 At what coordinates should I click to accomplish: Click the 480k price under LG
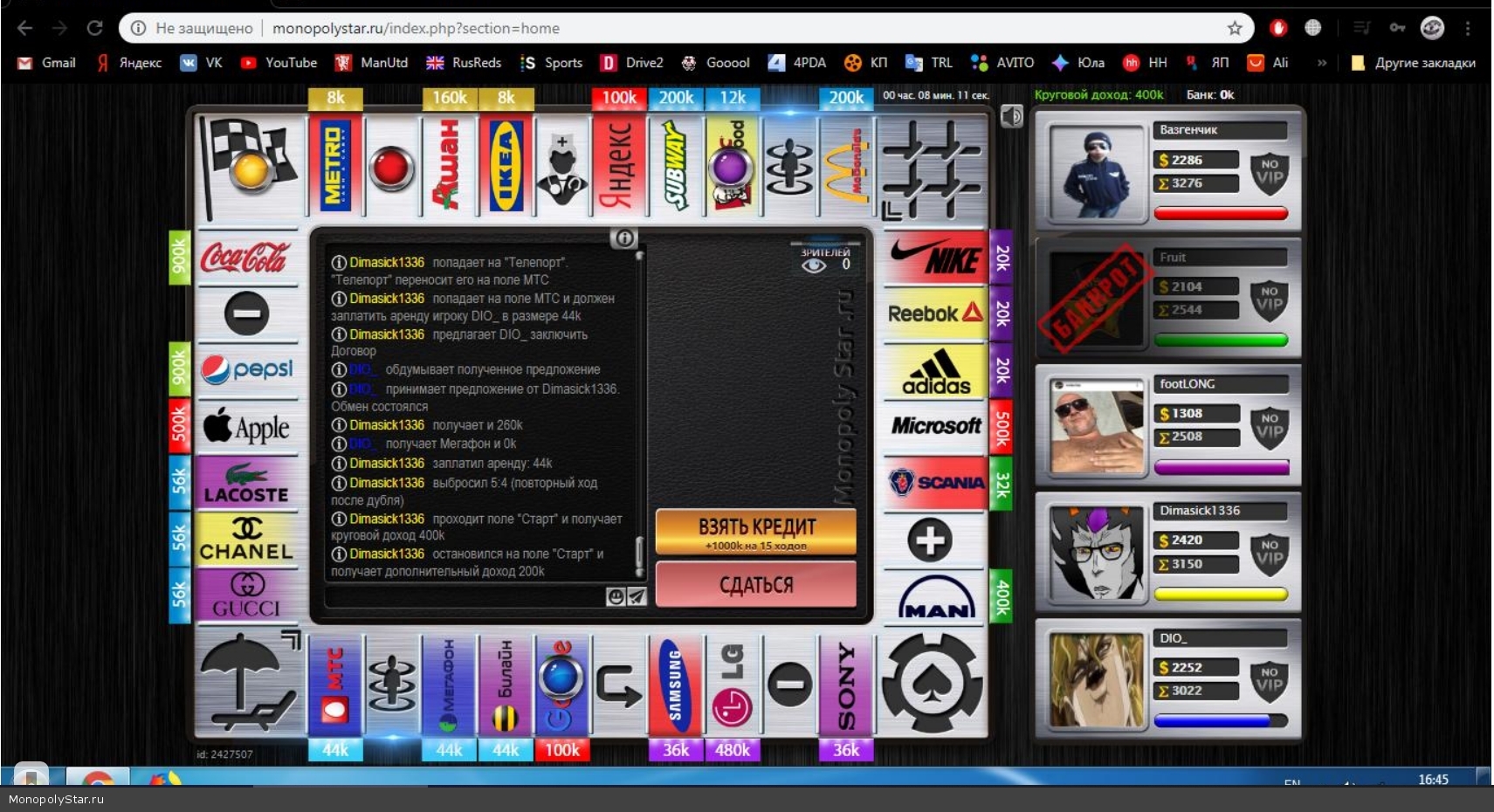pos(732,750)
